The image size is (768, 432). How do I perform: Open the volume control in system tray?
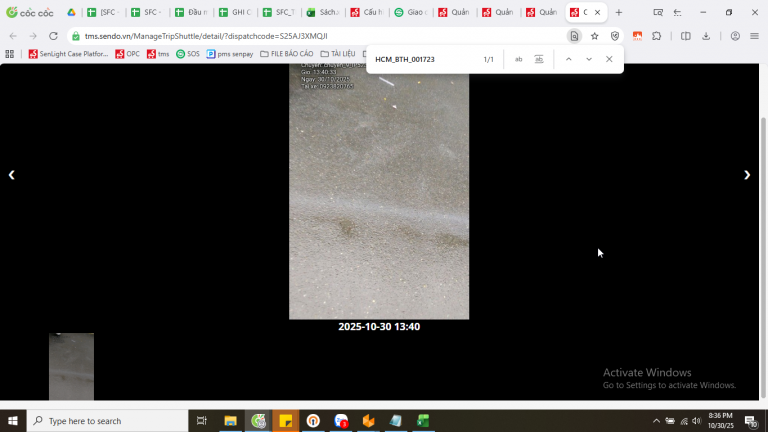click(696, 421)
